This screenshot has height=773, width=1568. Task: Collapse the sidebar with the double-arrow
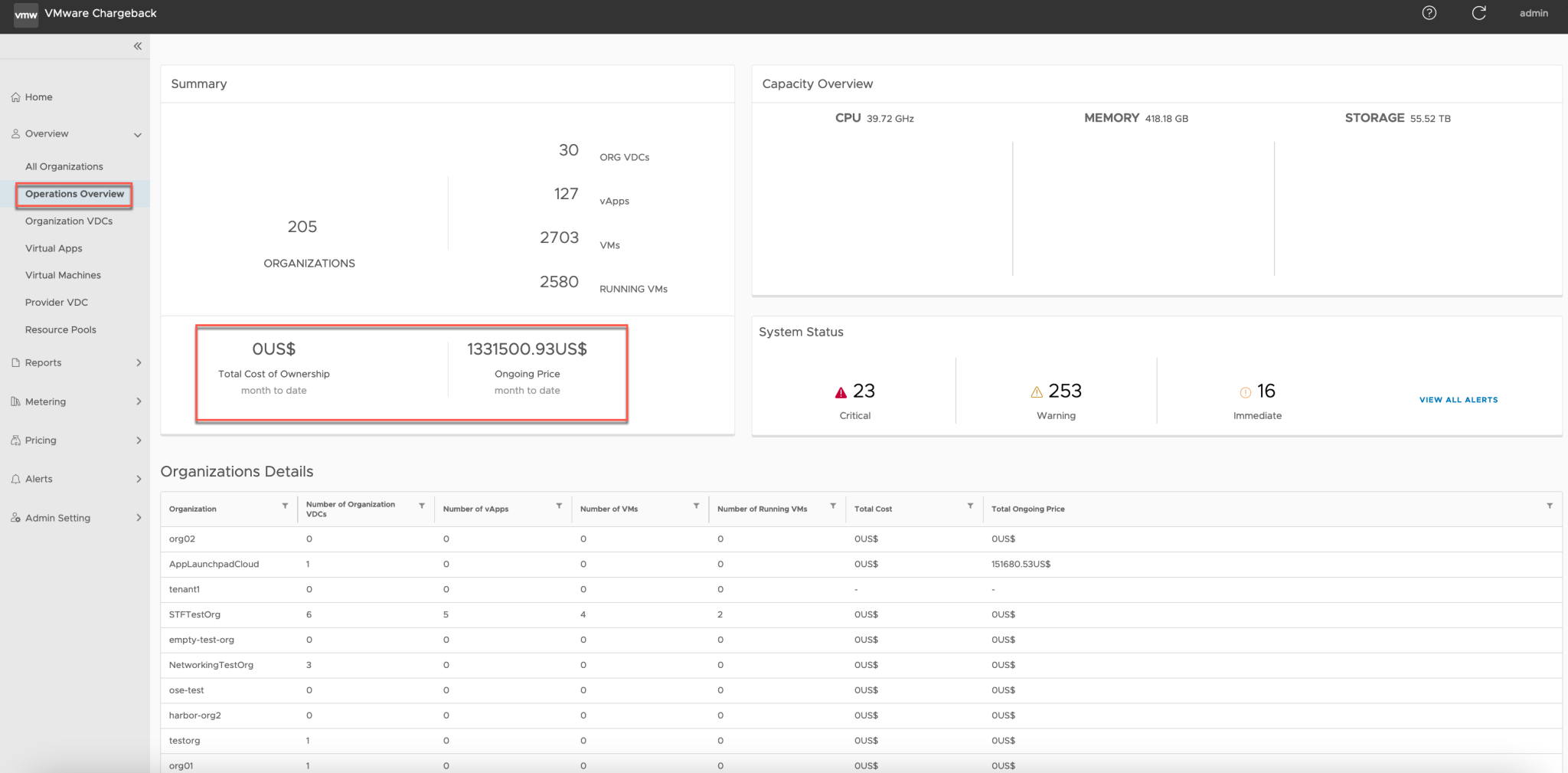tap(138, 46)
